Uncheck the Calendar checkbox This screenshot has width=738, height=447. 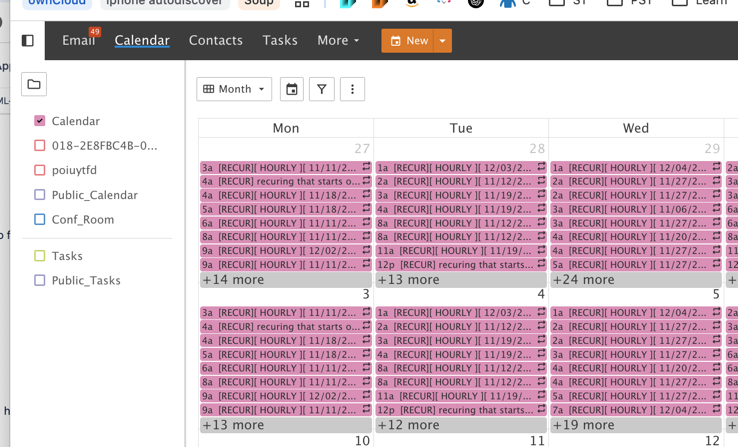click(x=40, y=121)
